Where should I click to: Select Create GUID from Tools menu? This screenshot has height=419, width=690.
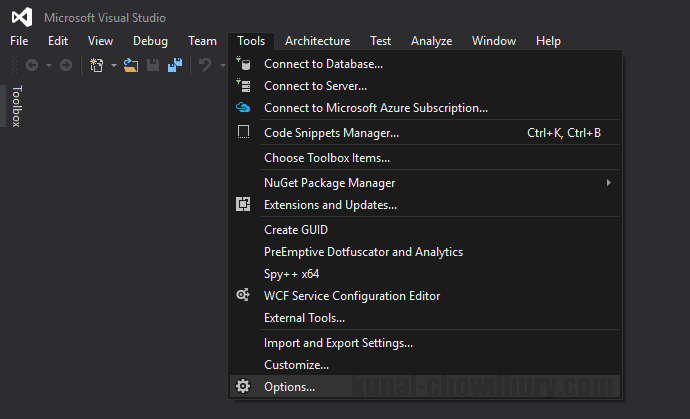pos(296,230)
